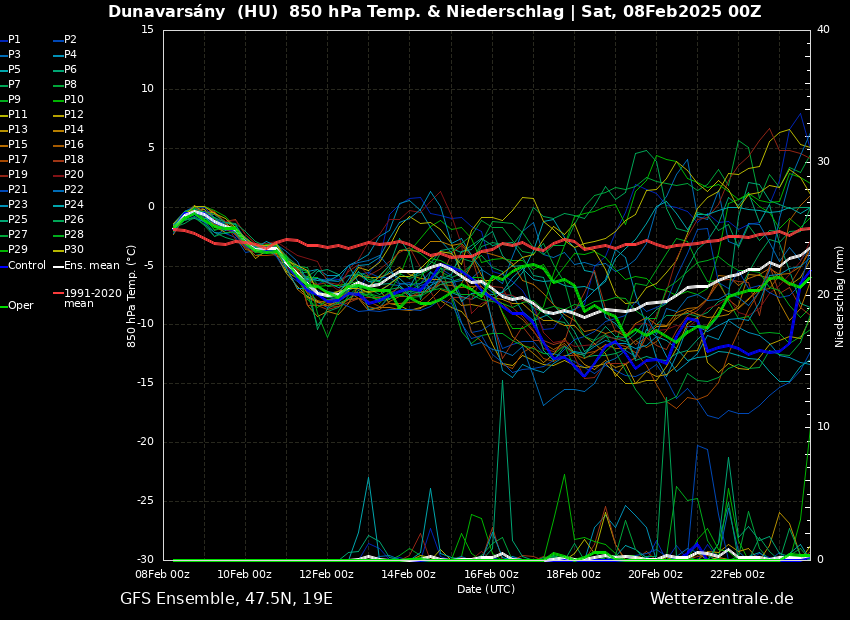This screenshot has width=850, height=620.
Task: Click the P30 legend entry
Action: click(x=74, y=250)
